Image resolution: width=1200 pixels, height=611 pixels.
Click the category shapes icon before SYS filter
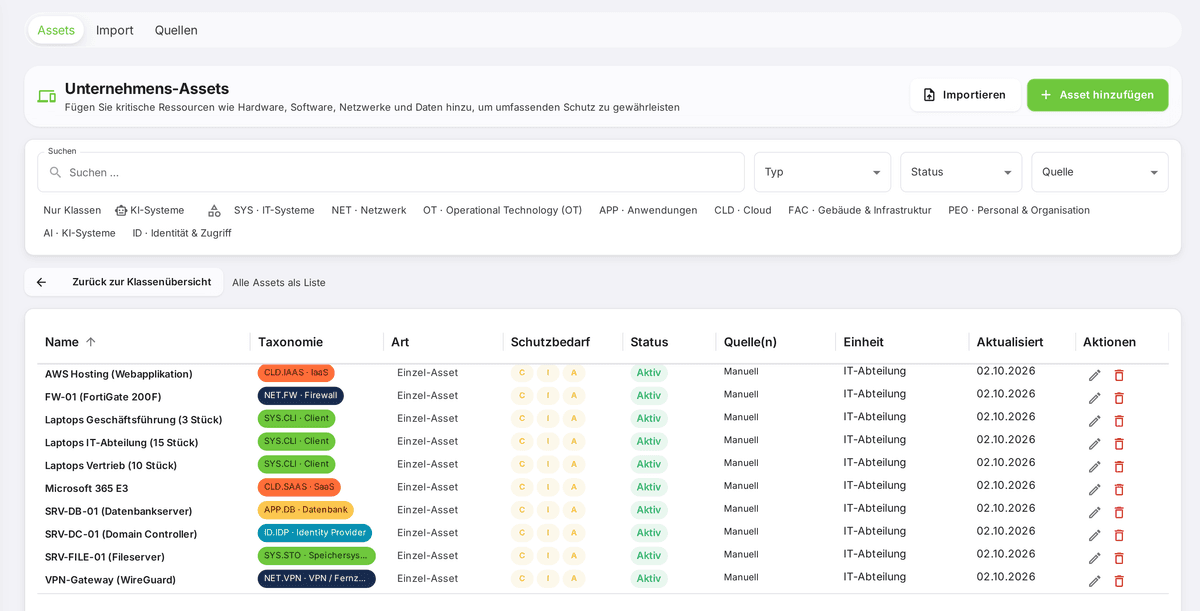point(214,211)
